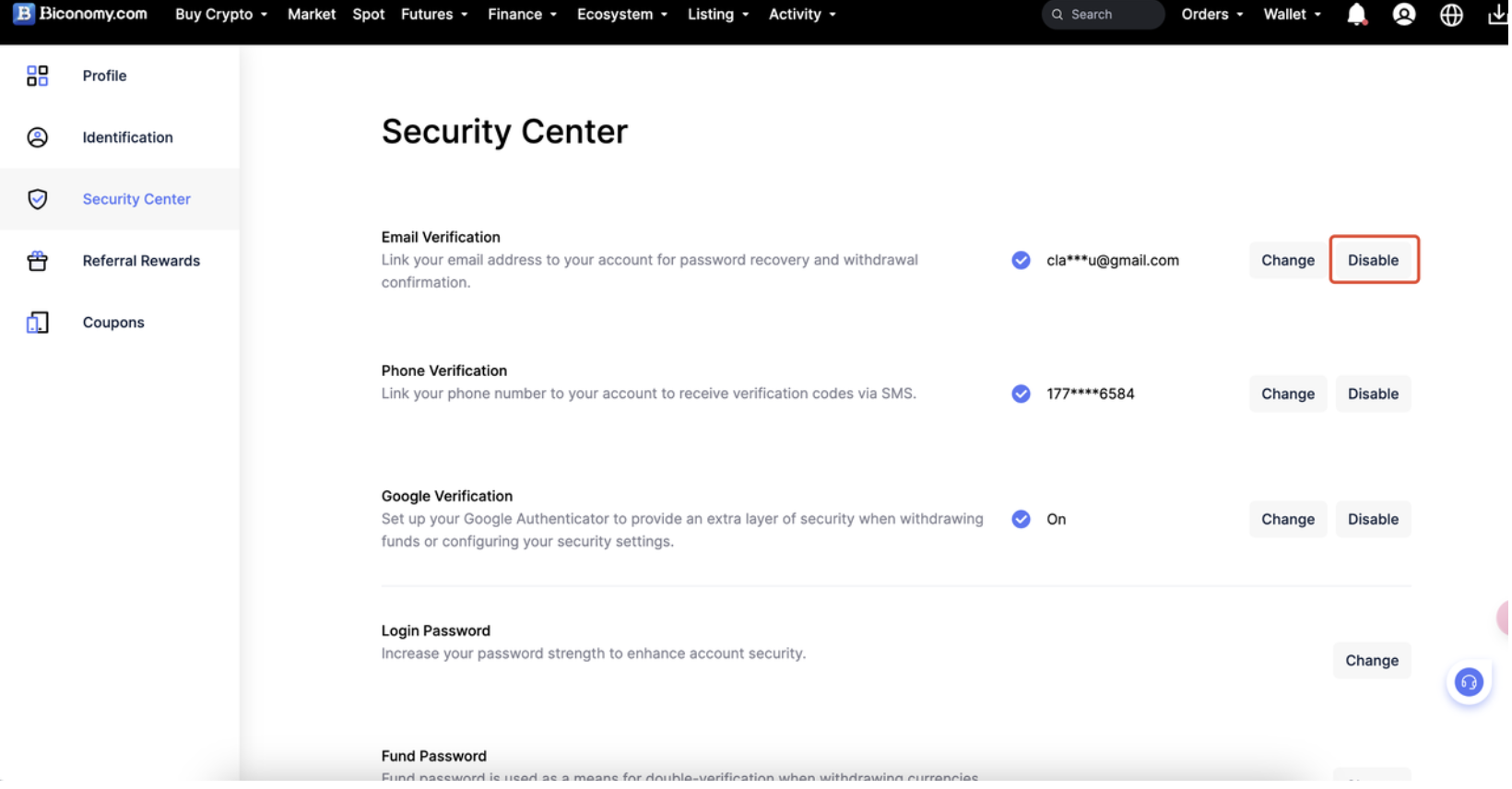The width and height of the screenshot is (1512, 789).
Task: Go to the Market page
Action: pyautogui.click(x=312, y=15)
